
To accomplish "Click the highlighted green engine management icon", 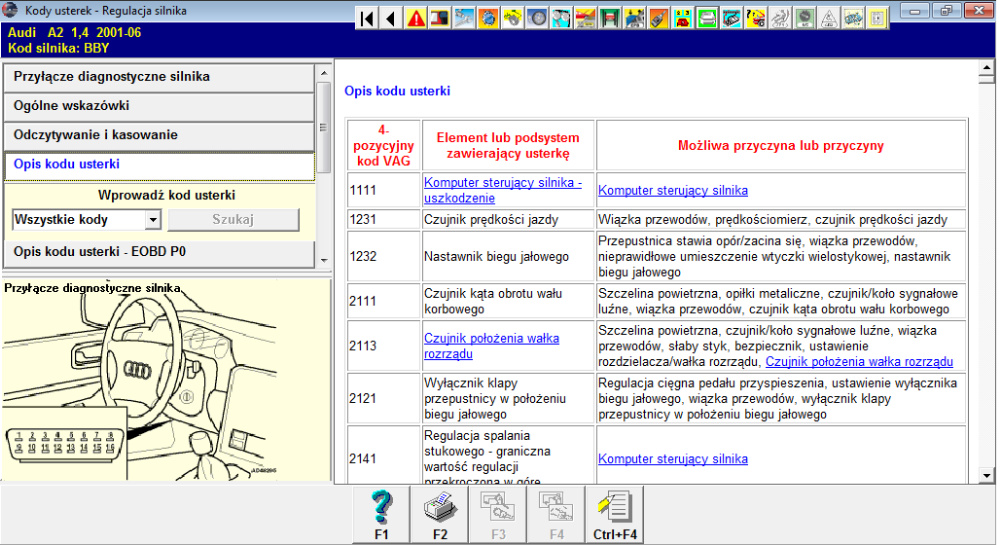I will [x=707, y=18].
